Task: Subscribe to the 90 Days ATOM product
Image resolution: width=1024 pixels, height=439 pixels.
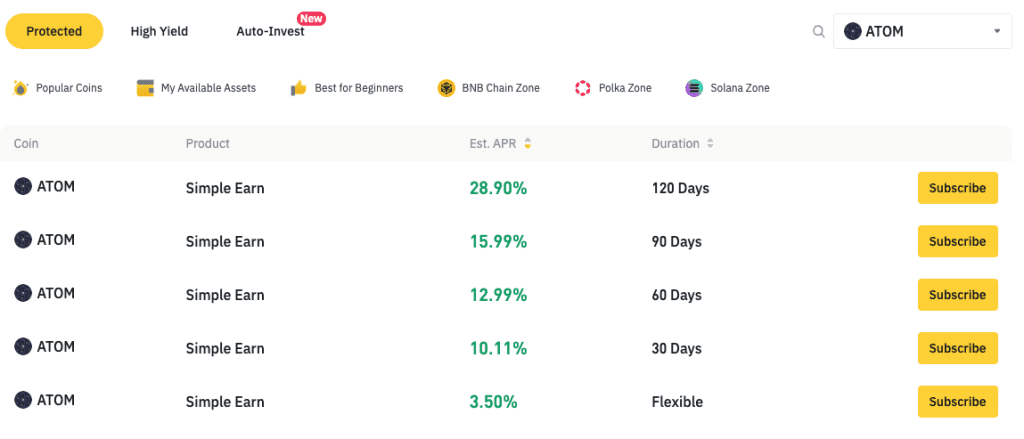Action: [x=957, y=242]
